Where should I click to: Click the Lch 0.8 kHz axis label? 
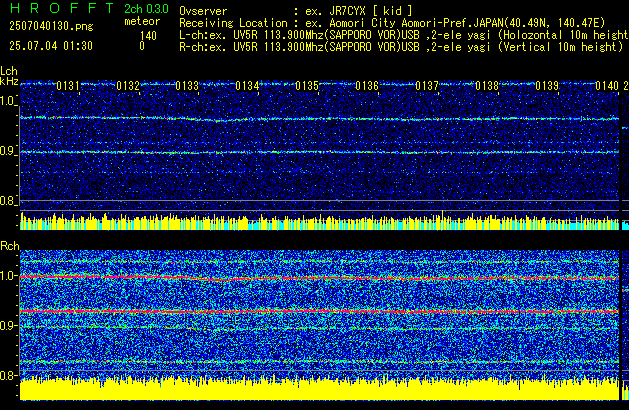point(8,201)
